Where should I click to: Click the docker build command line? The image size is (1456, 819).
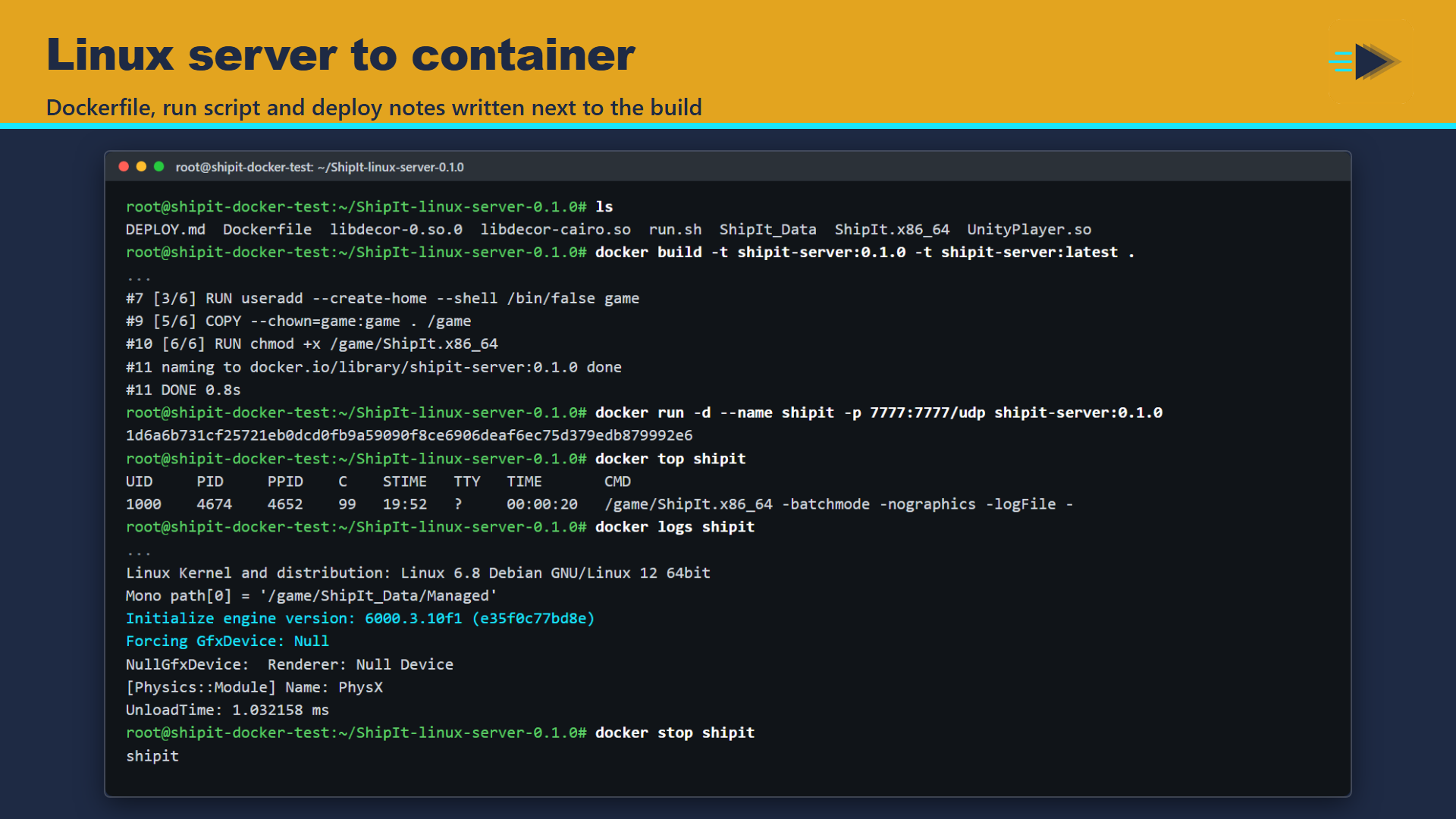864,252
